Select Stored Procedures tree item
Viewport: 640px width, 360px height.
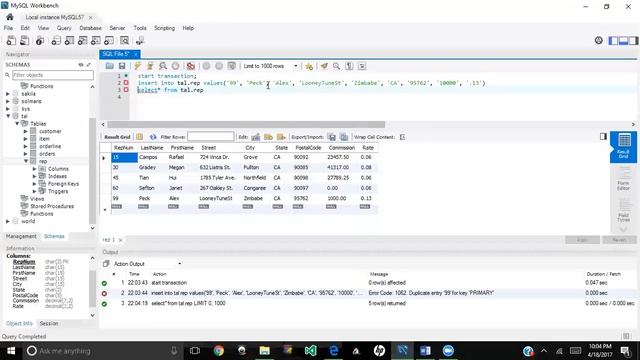pos(52,206)
